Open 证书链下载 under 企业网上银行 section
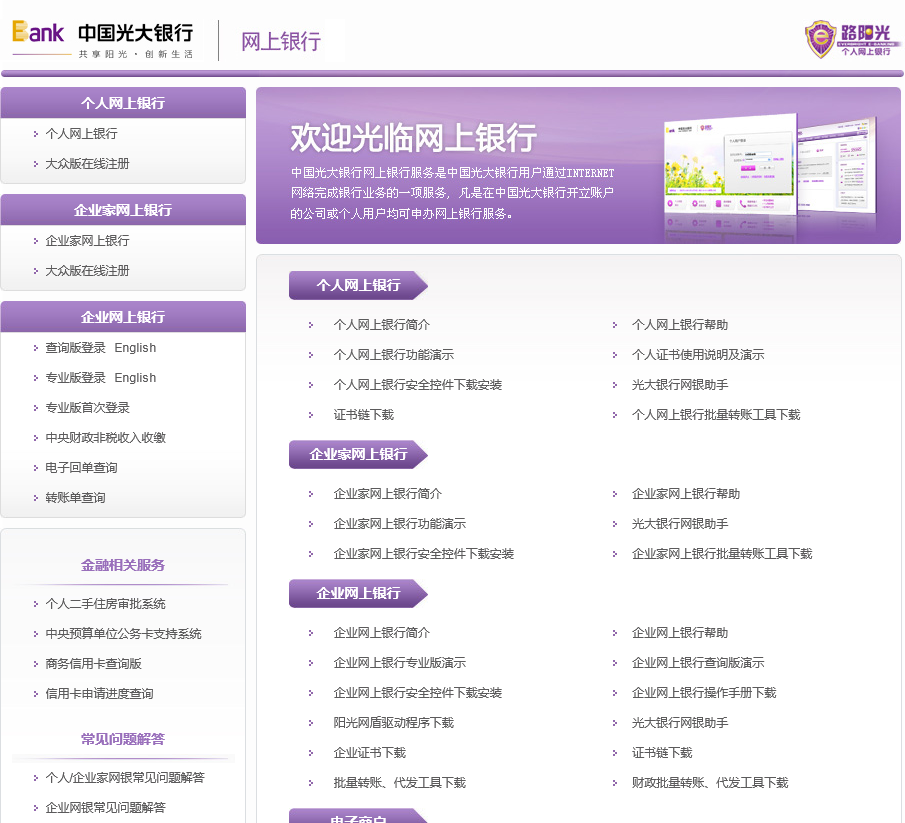 (x=662, y=753)
